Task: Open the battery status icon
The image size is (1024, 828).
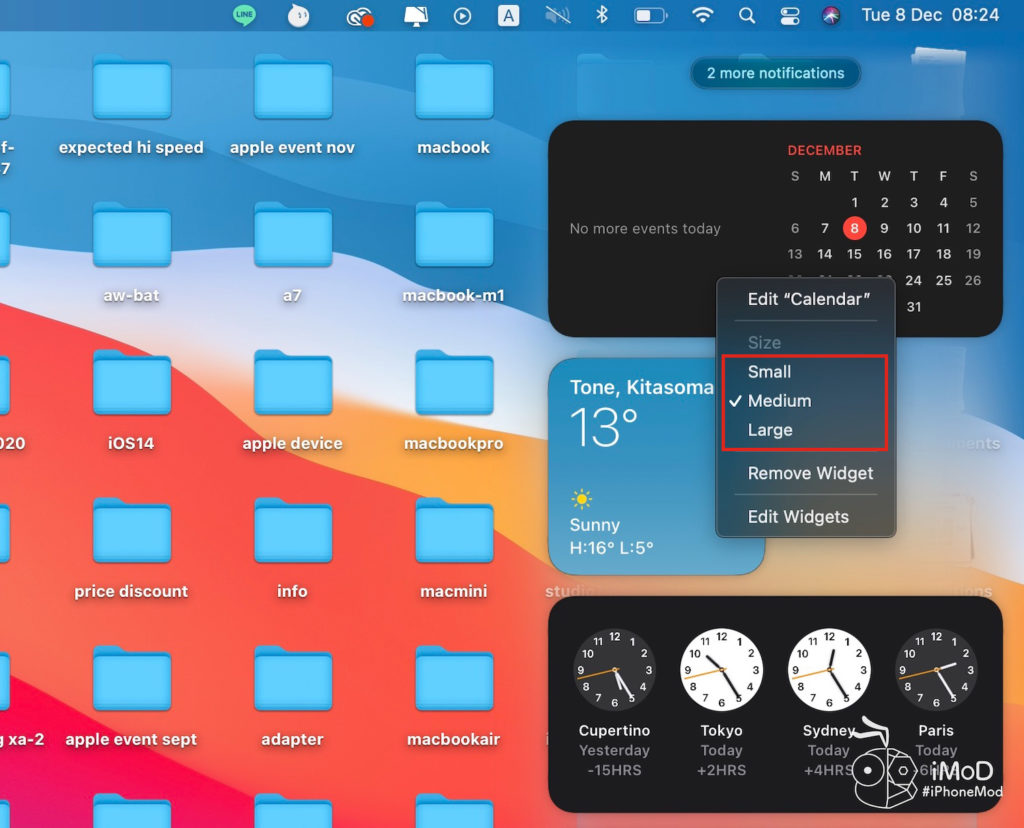Action: [x=650, y=15]
